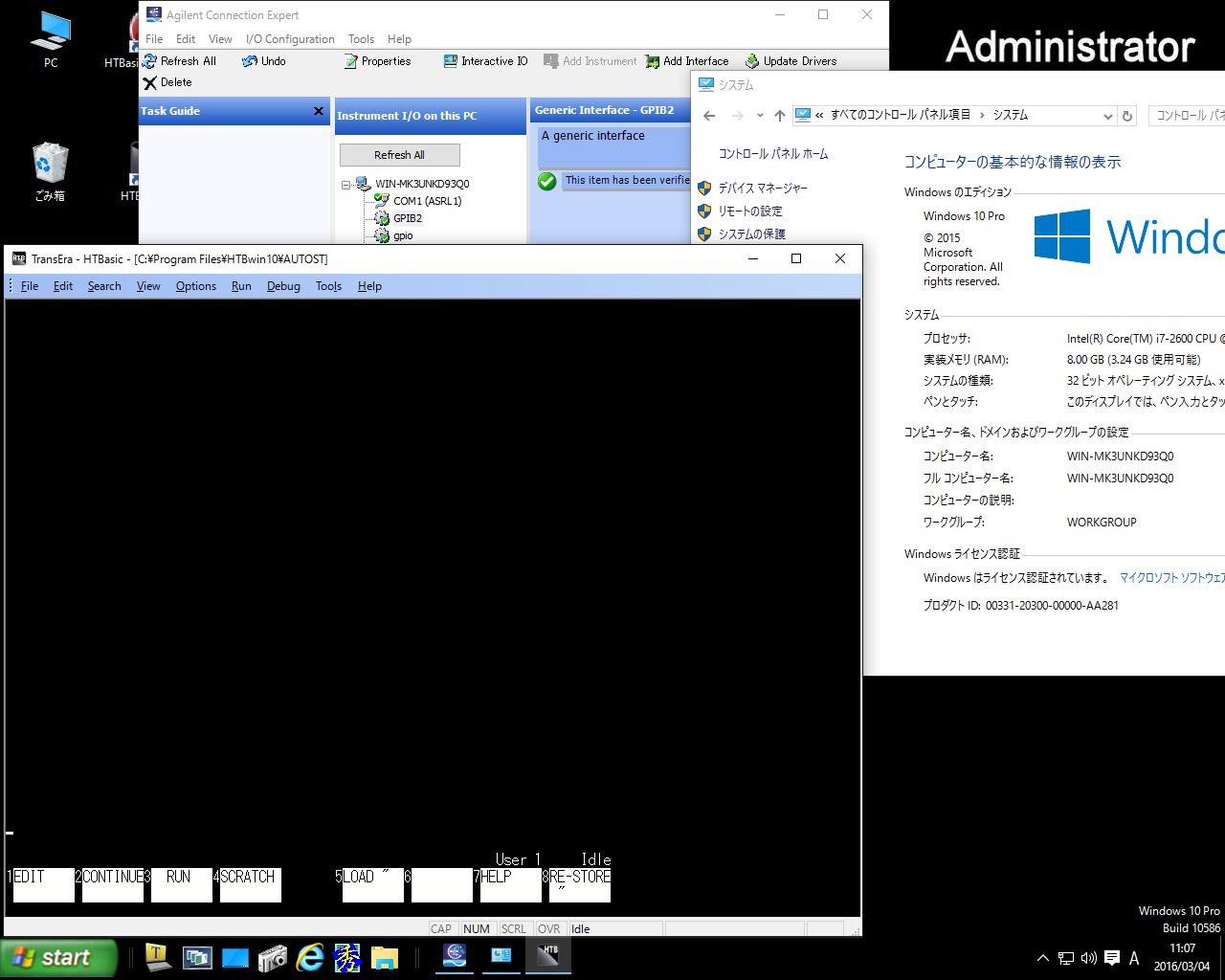Screen dimensions: 1225x980
Task: Open Tools menu in Agilent Connection Expert
Action: [x=361, y=39]
